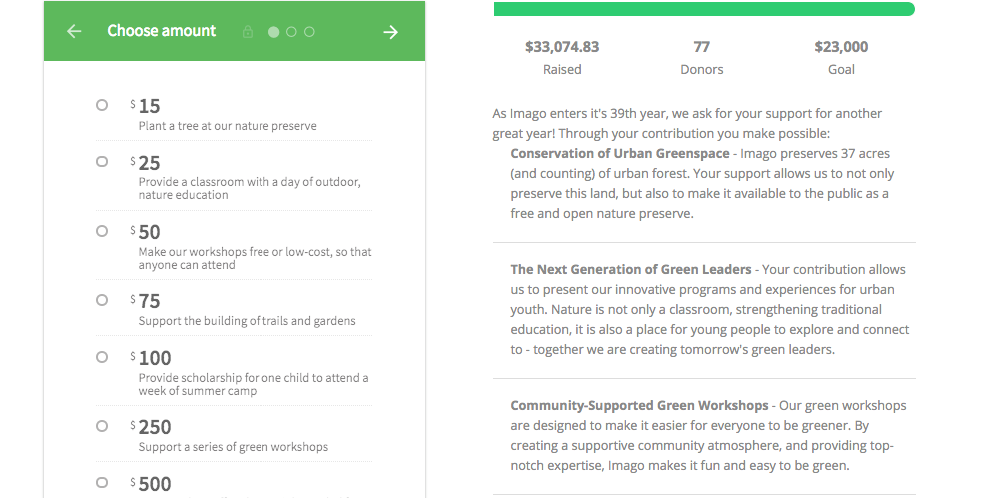Click the forward arrow next to step dots

tap(390, 32)
